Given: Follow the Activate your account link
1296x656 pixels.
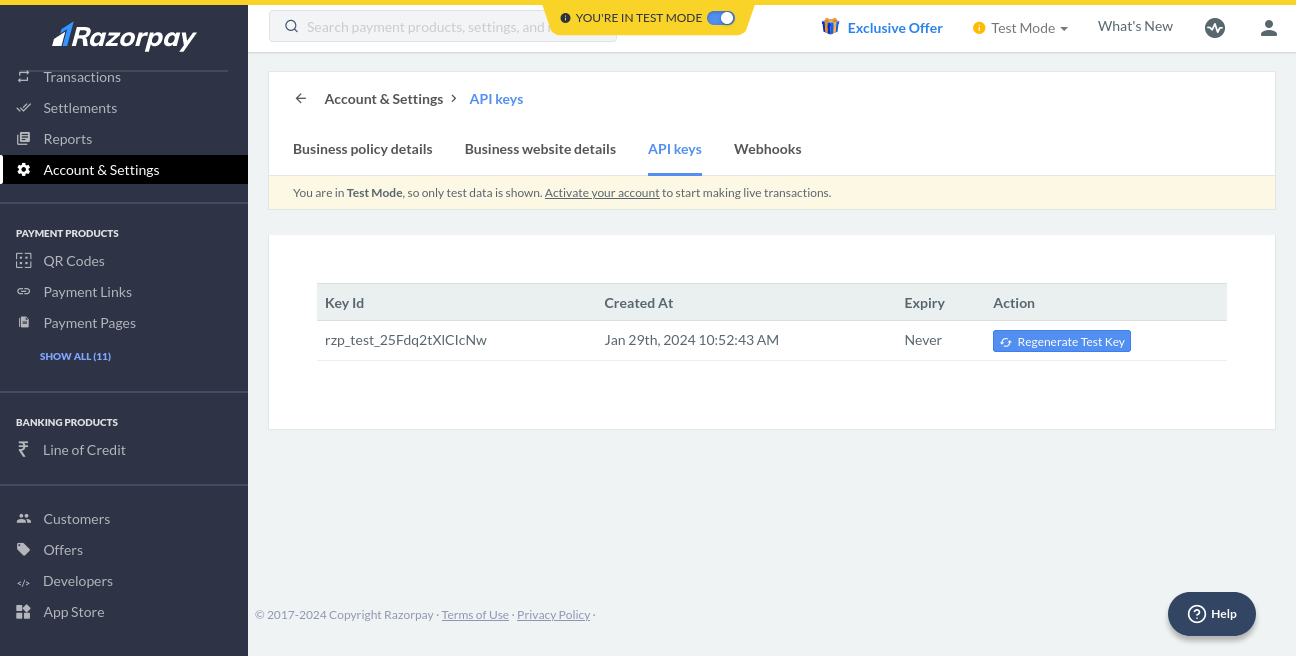Looking at the screenshot, I should 602,192.
